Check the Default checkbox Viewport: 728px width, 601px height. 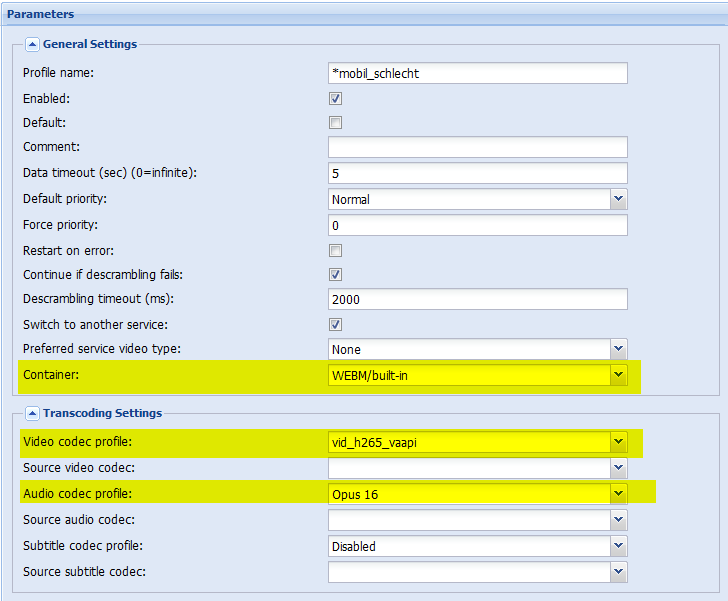(x=335, y=123)
